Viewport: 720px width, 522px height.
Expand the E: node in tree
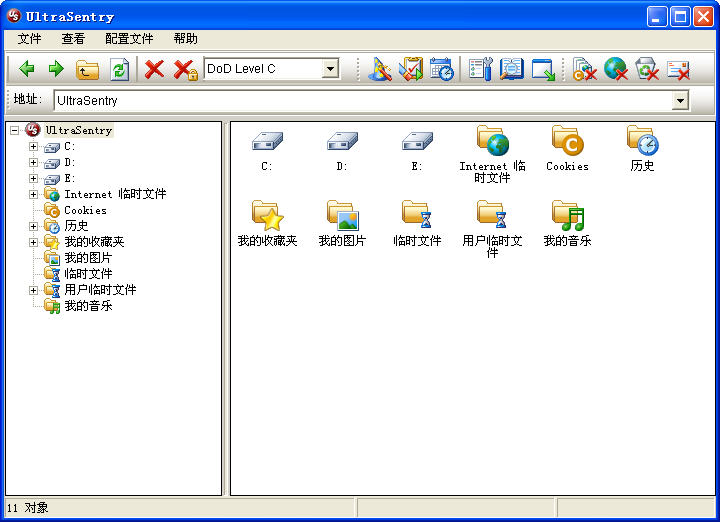[33, 178]
